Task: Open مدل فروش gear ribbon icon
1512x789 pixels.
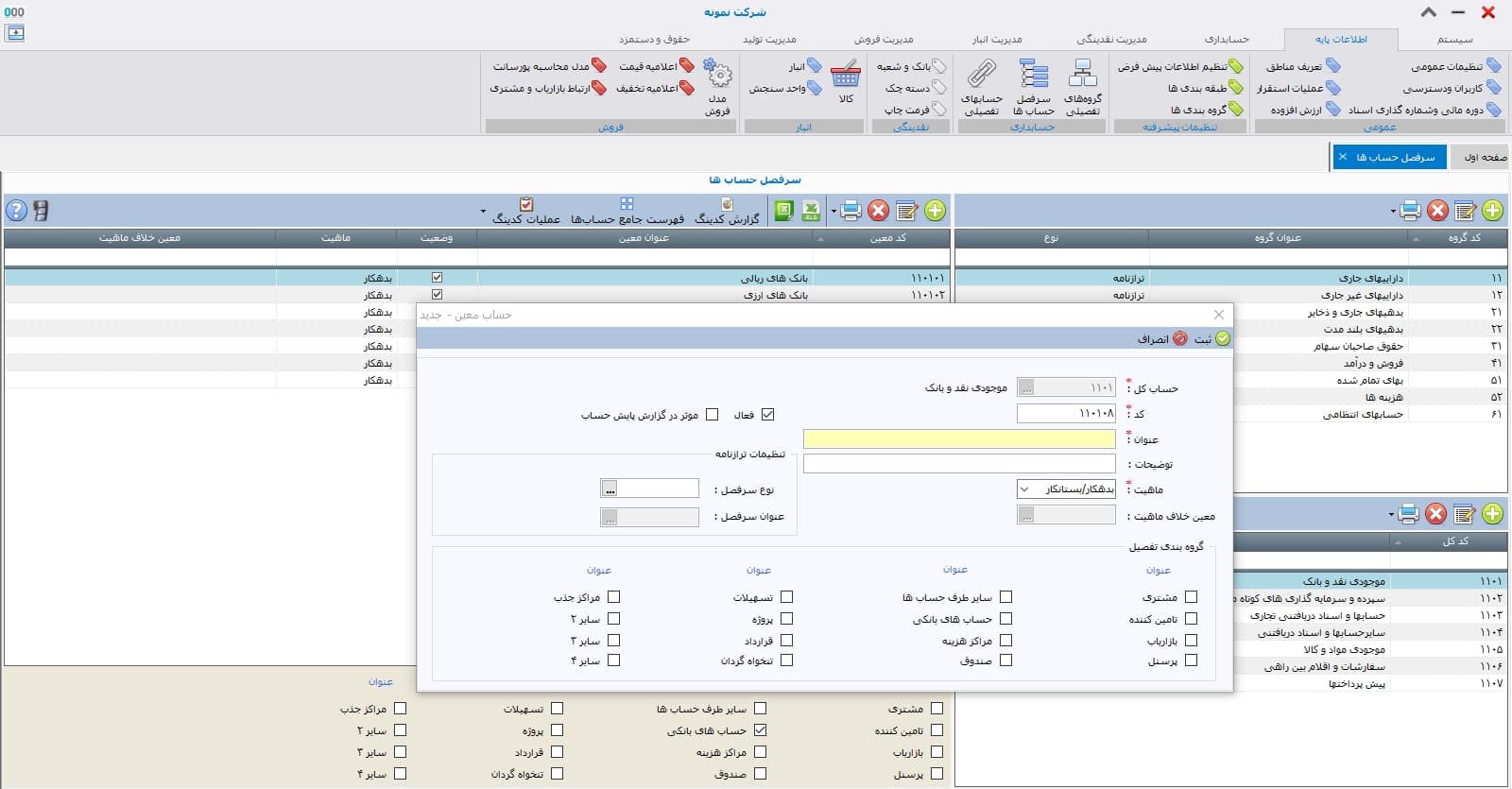Action: 718,87
